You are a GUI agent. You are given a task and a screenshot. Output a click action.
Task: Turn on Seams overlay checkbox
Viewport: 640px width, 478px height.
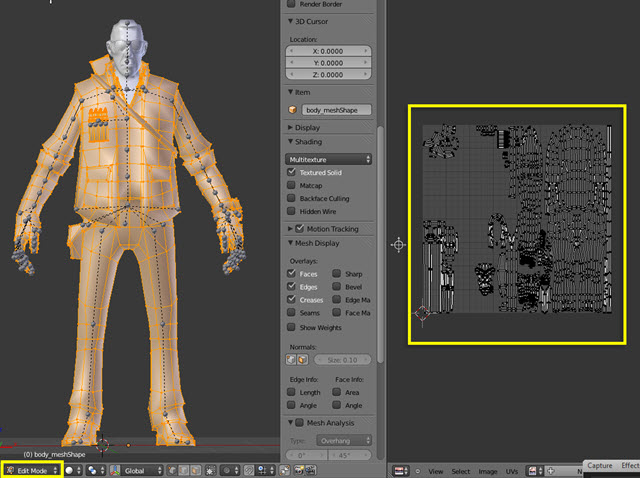(x=292, y=313)
